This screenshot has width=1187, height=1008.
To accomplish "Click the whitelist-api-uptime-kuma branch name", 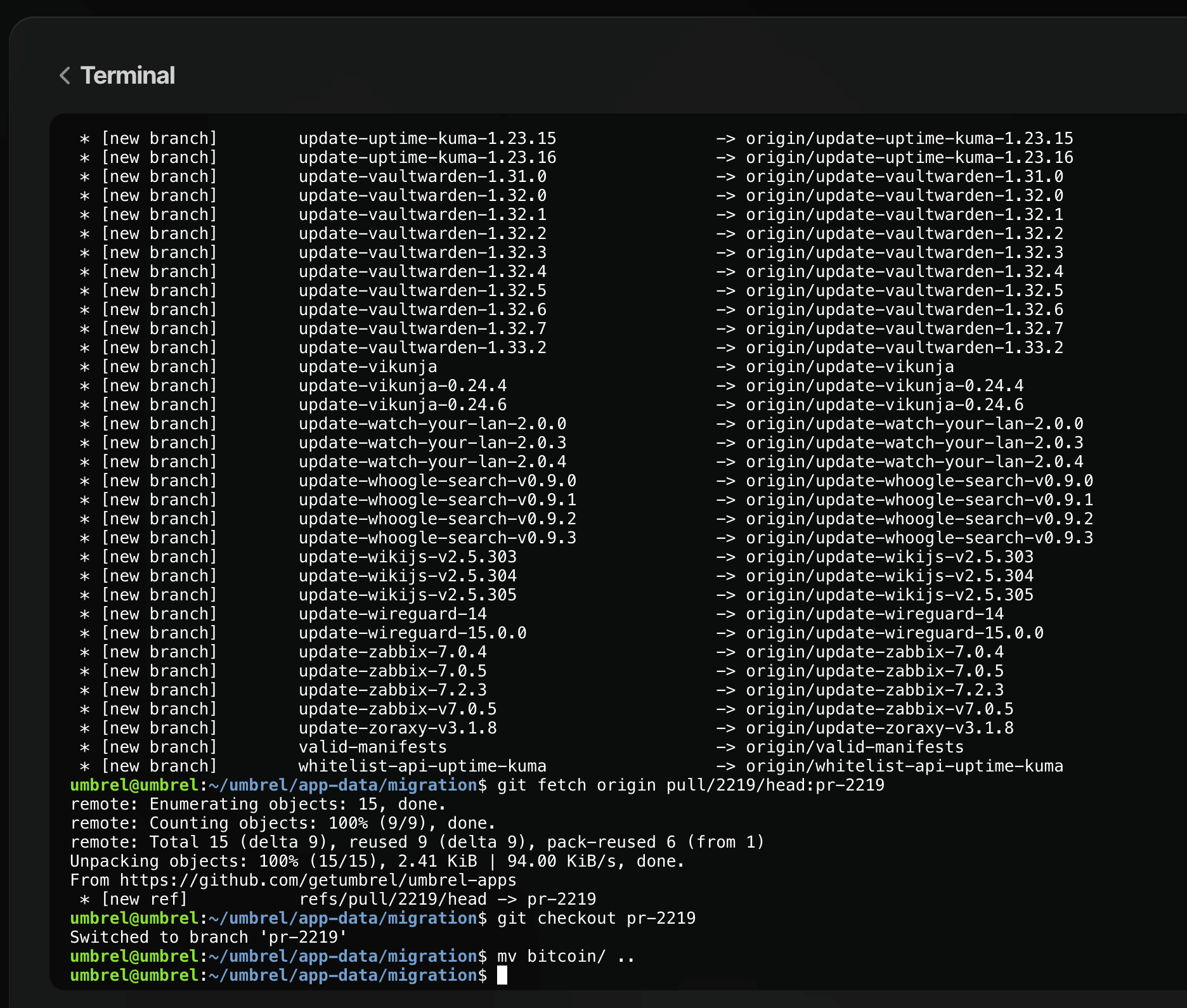I will coord(422,766).
